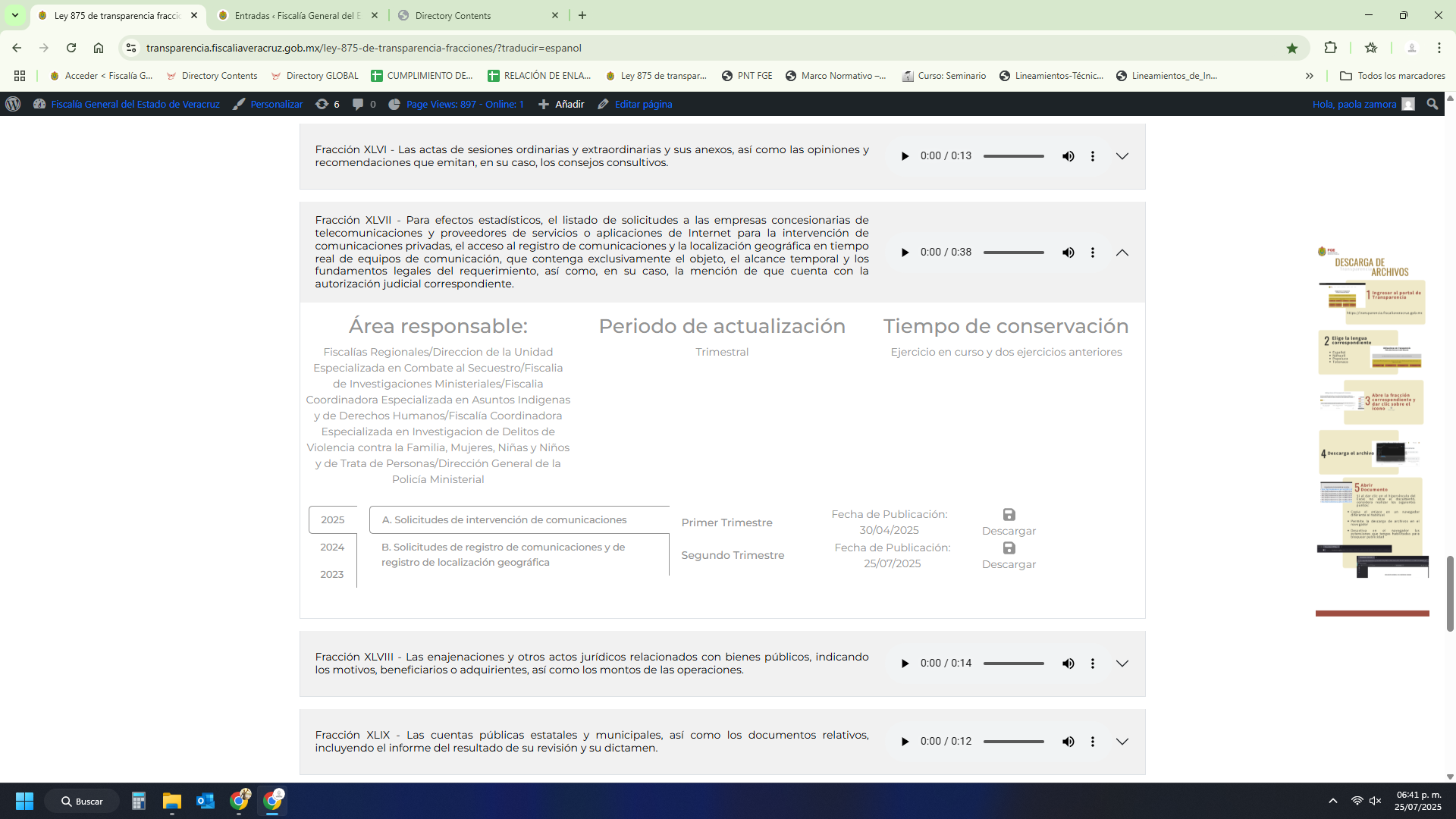Mute the Fracción XLVI audio player
The width and height of the screenshot is (1456, 819).
(x=1068, y=156)
